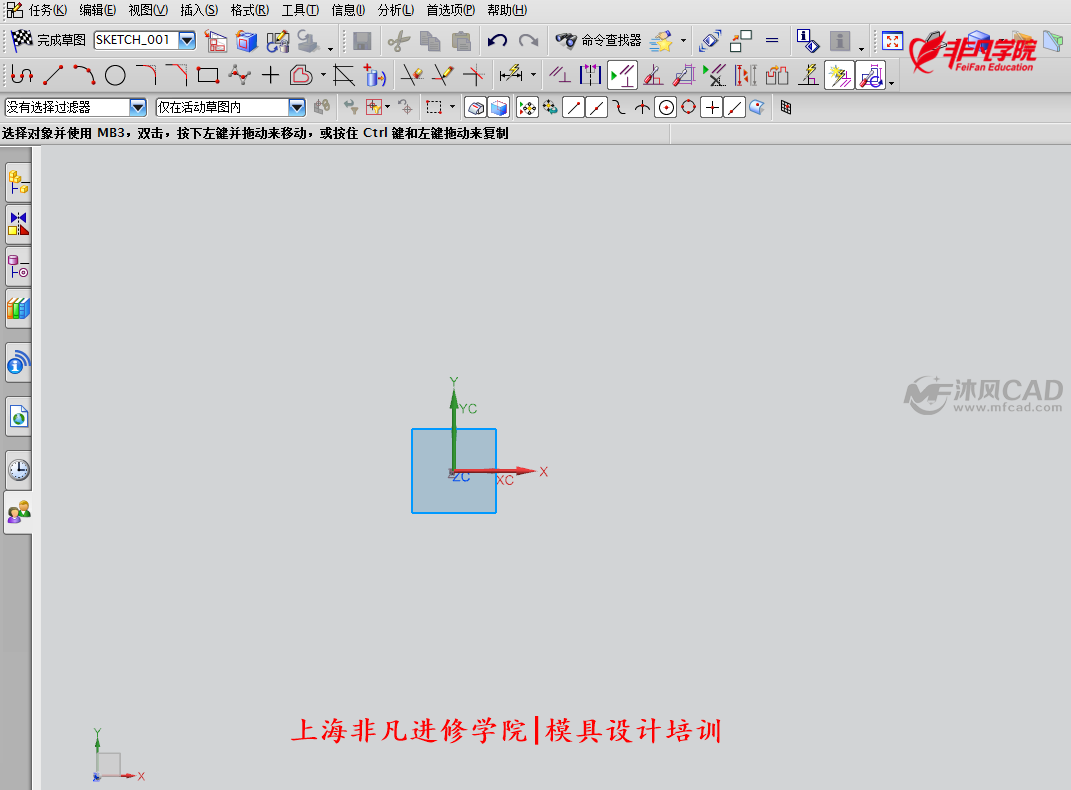Open the History clock sidebar tab
This screenshot has width=1071, height=790.
click(18, 470)
